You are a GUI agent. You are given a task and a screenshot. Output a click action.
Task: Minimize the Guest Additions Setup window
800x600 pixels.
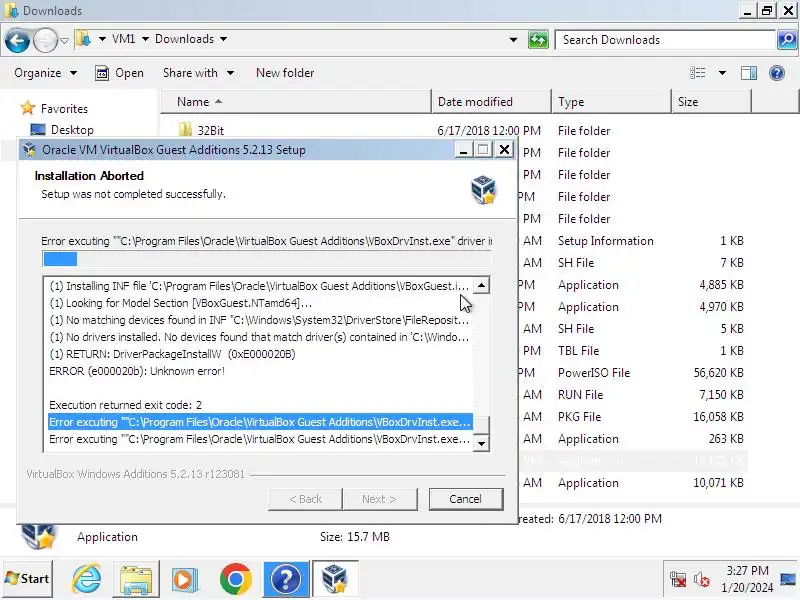coord(463,150)
